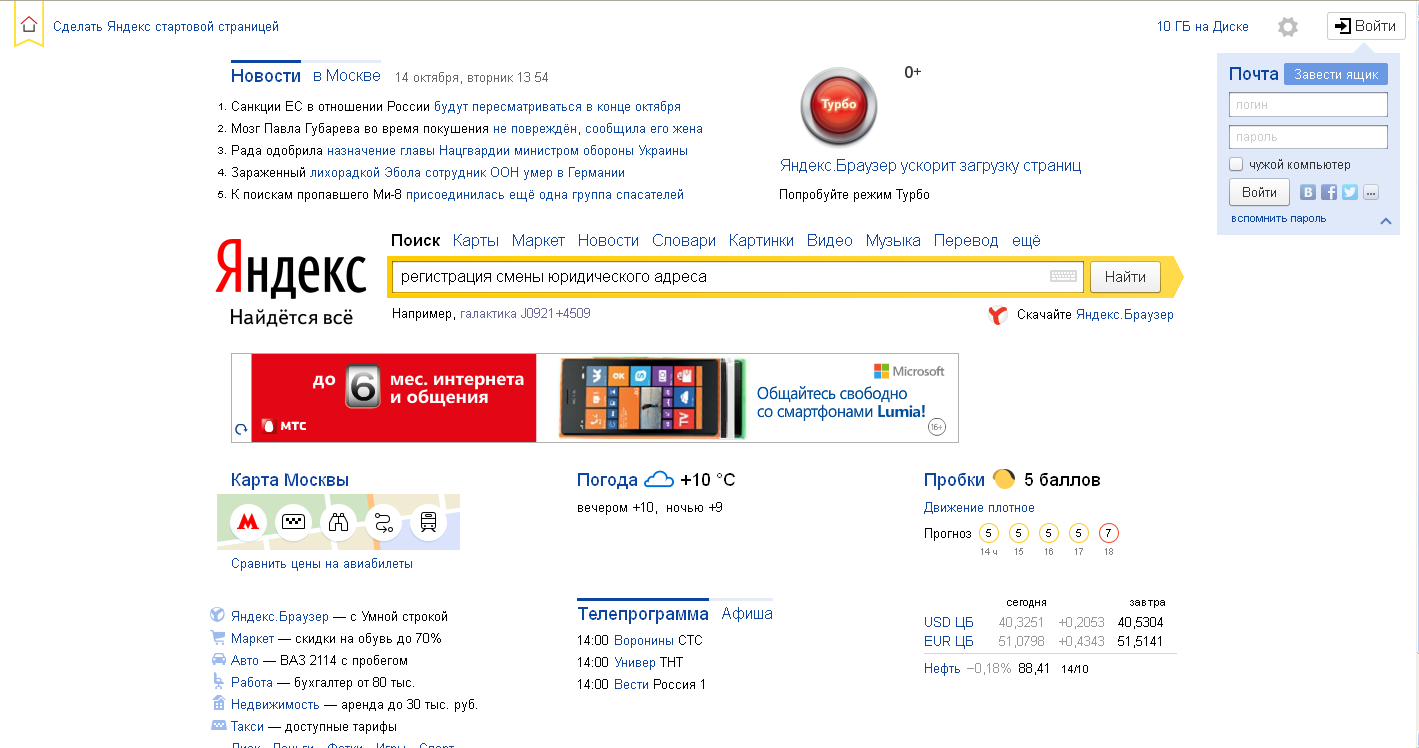
Task: Open the Lumia smartphone ad banner
Action: coord(749,397)
